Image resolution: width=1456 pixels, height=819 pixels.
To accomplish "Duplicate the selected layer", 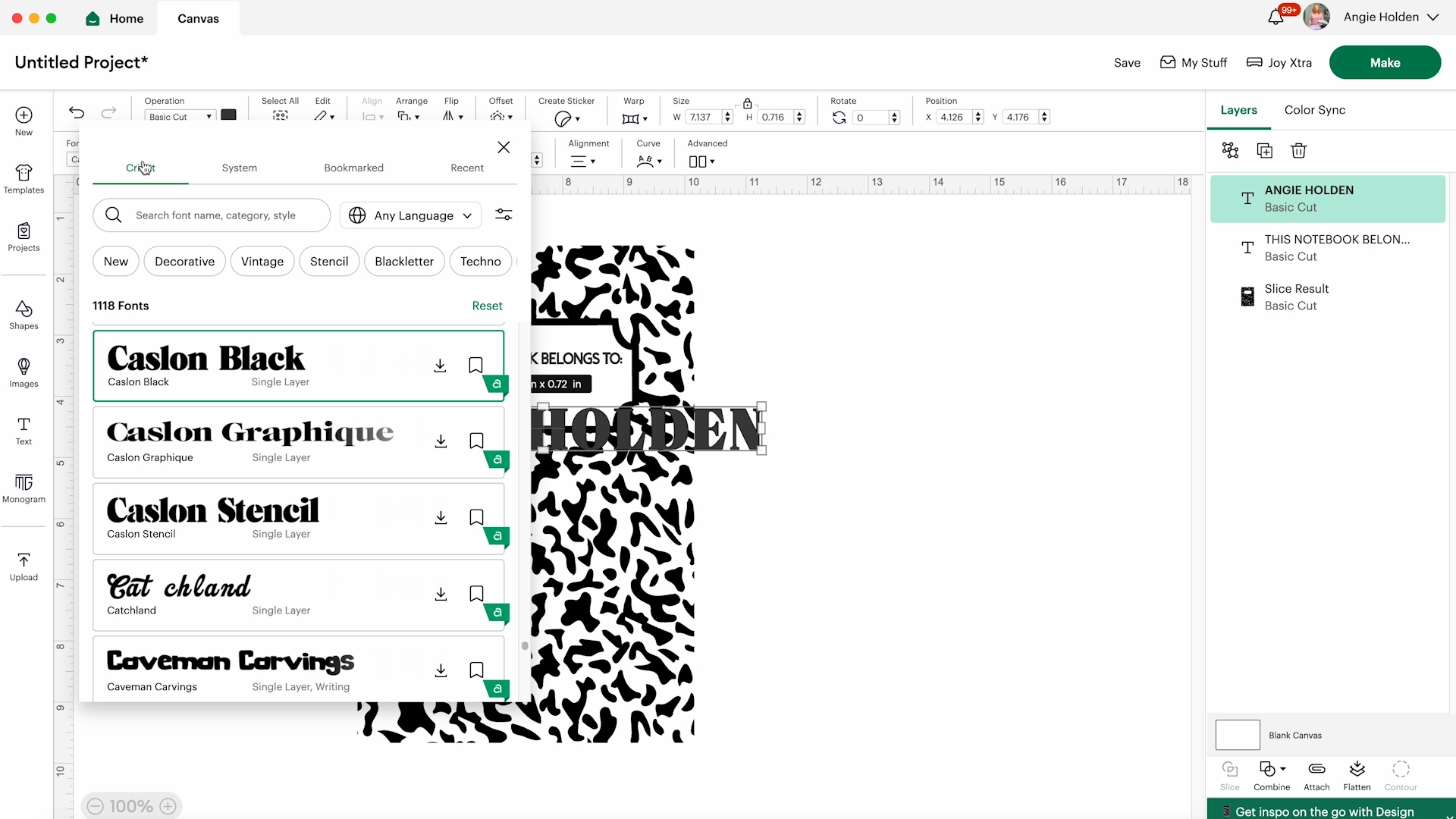I will pyautogui.click(x=1264, y=150).
